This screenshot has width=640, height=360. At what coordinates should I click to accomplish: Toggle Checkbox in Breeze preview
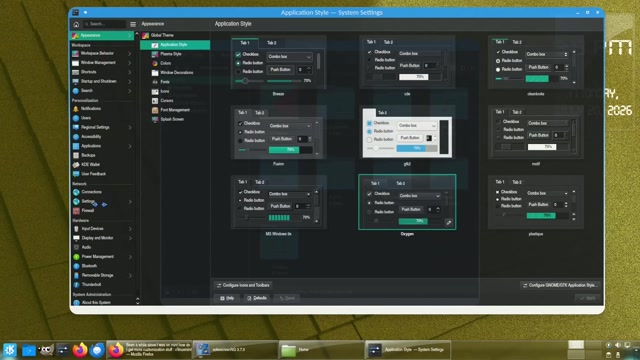[x=238, y=54]
